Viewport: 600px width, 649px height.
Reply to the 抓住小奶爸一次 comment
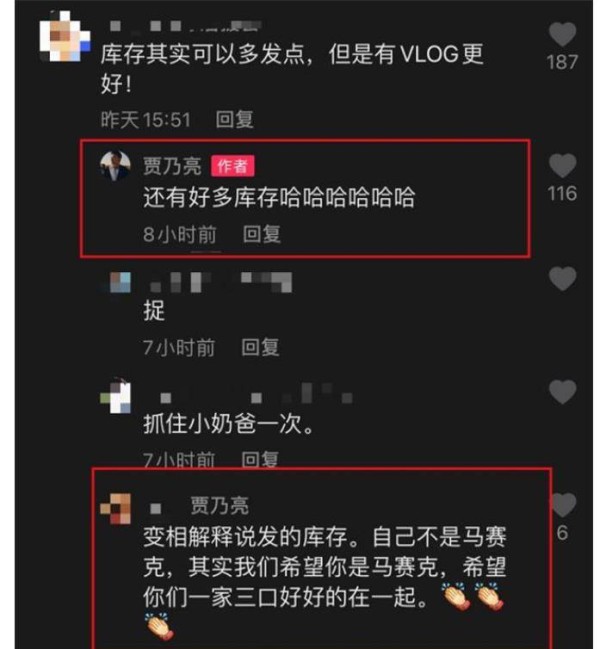click(x=260, y=459)
